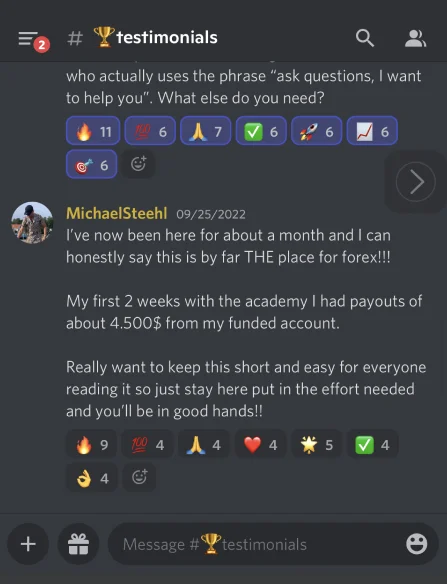Open the emoji picker in message bar

416,544
